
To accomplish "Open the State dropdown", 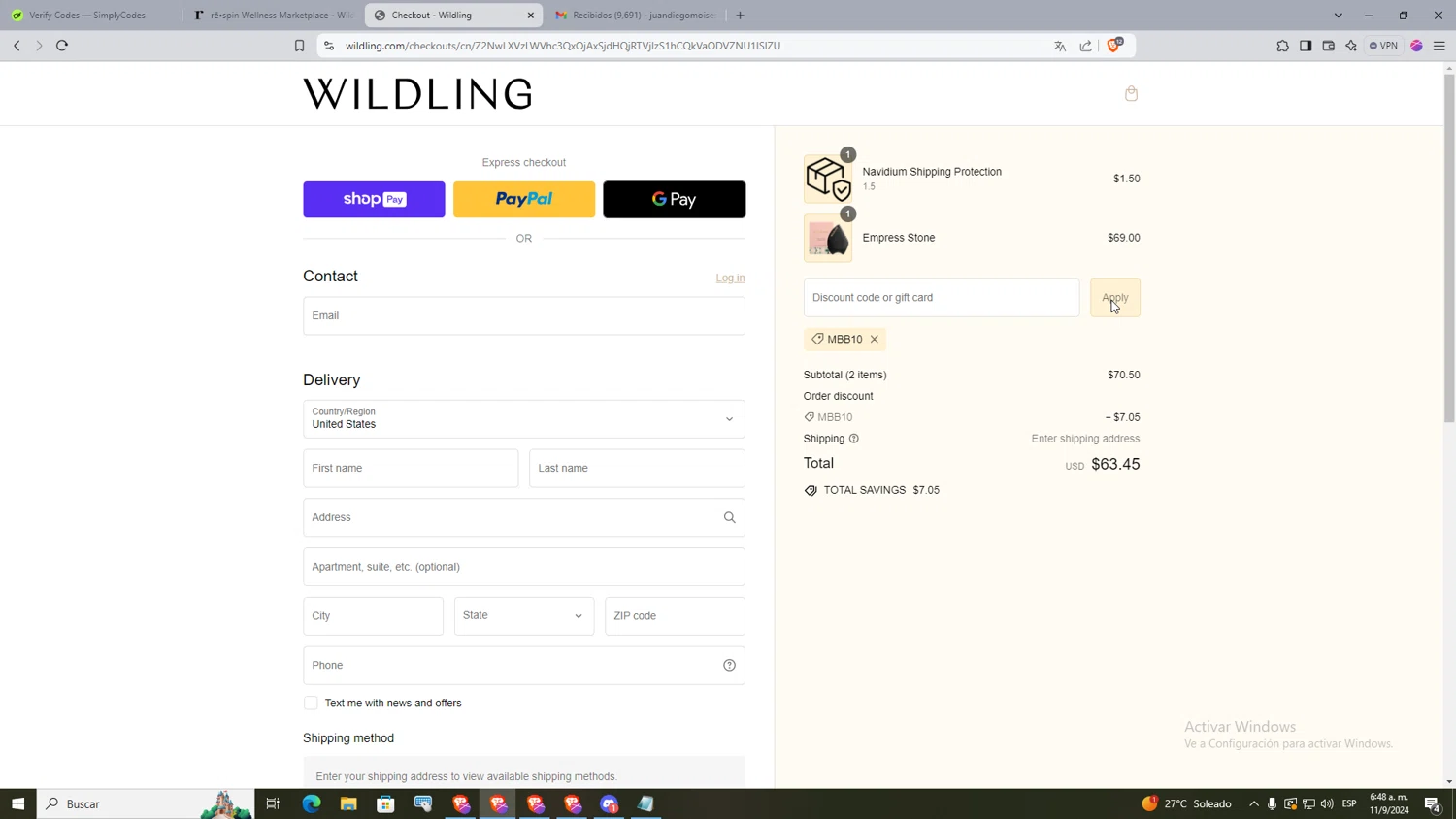I will (524, 616).
